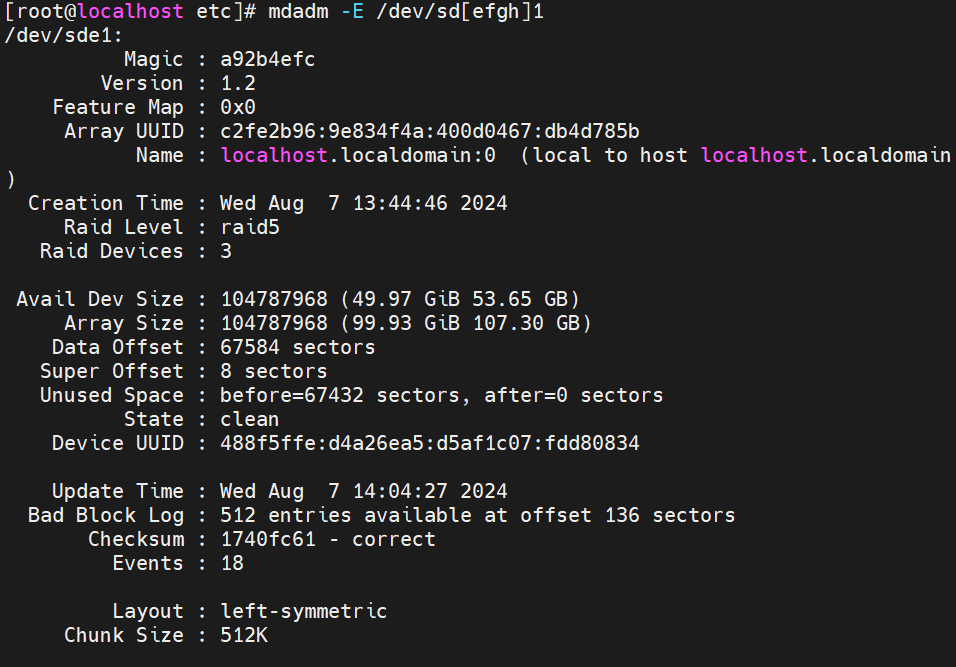This screenshot has width=956, height=667.
Task: Click the Chunk Size value 512K
Action: point(244,635)
